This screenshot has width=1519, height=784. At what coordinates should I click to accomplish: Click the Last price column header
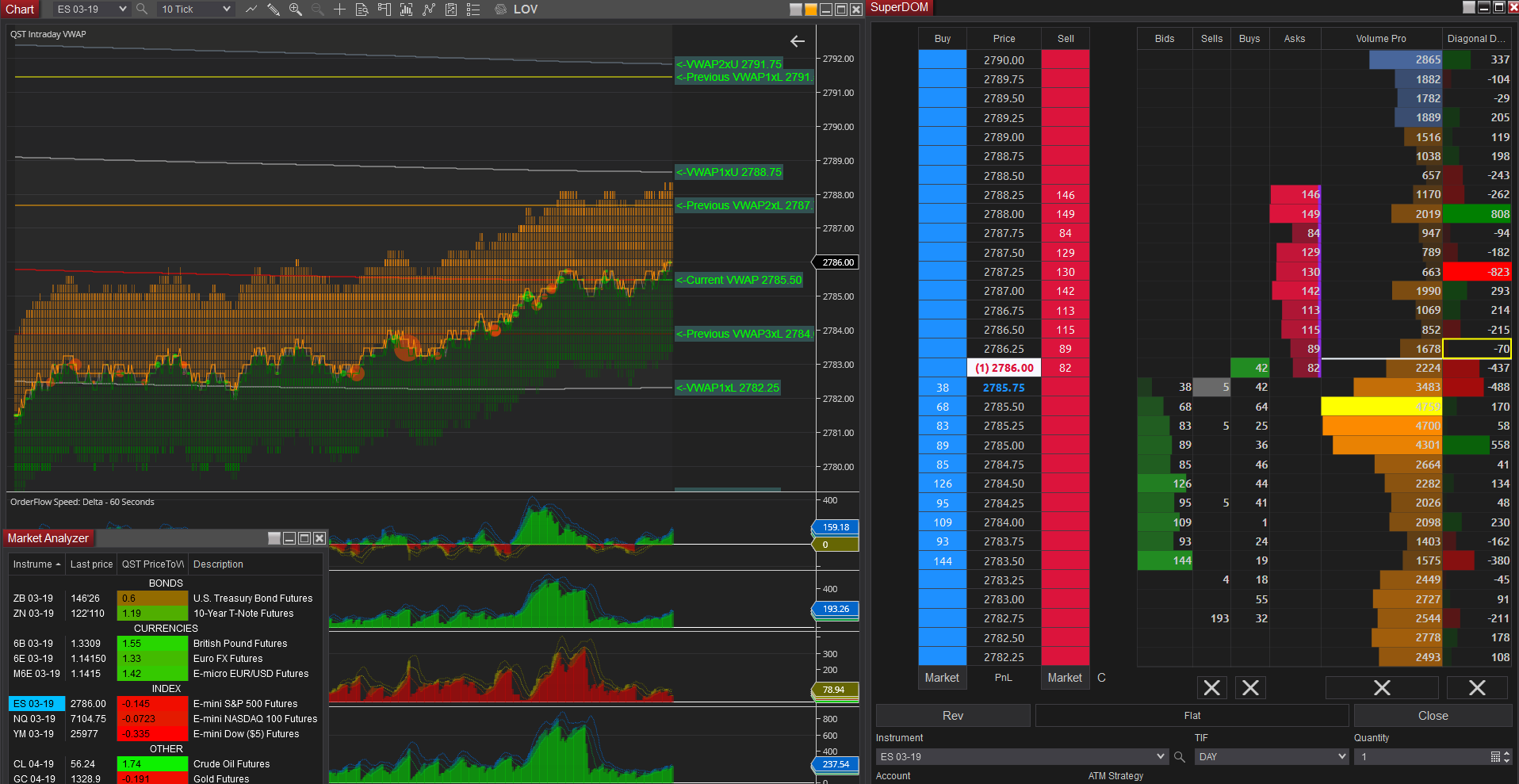pos(91,564)
